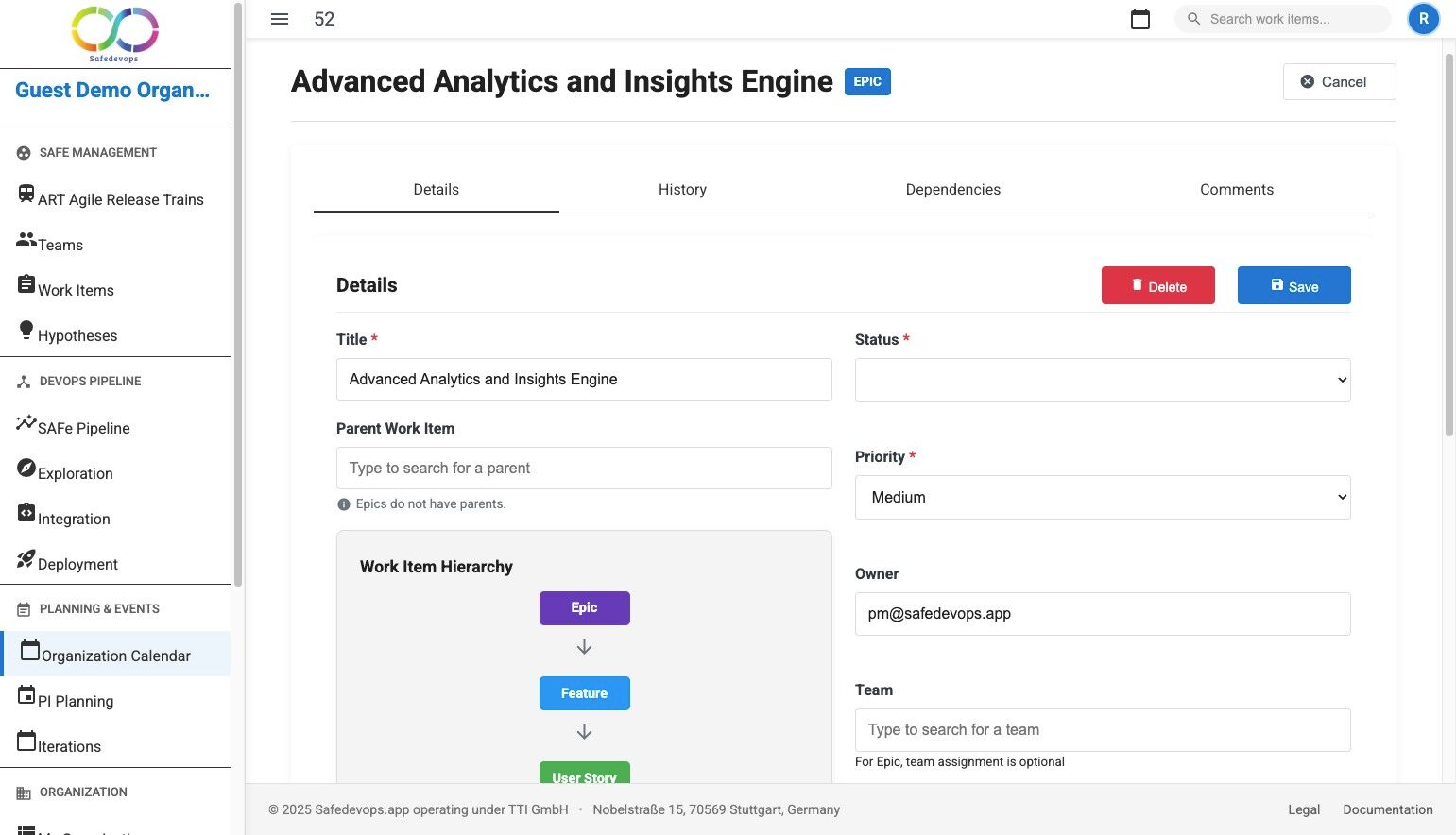Open the Priority dropdown showing Medium
The image size is (1456, 835).
coord(1103,497)
